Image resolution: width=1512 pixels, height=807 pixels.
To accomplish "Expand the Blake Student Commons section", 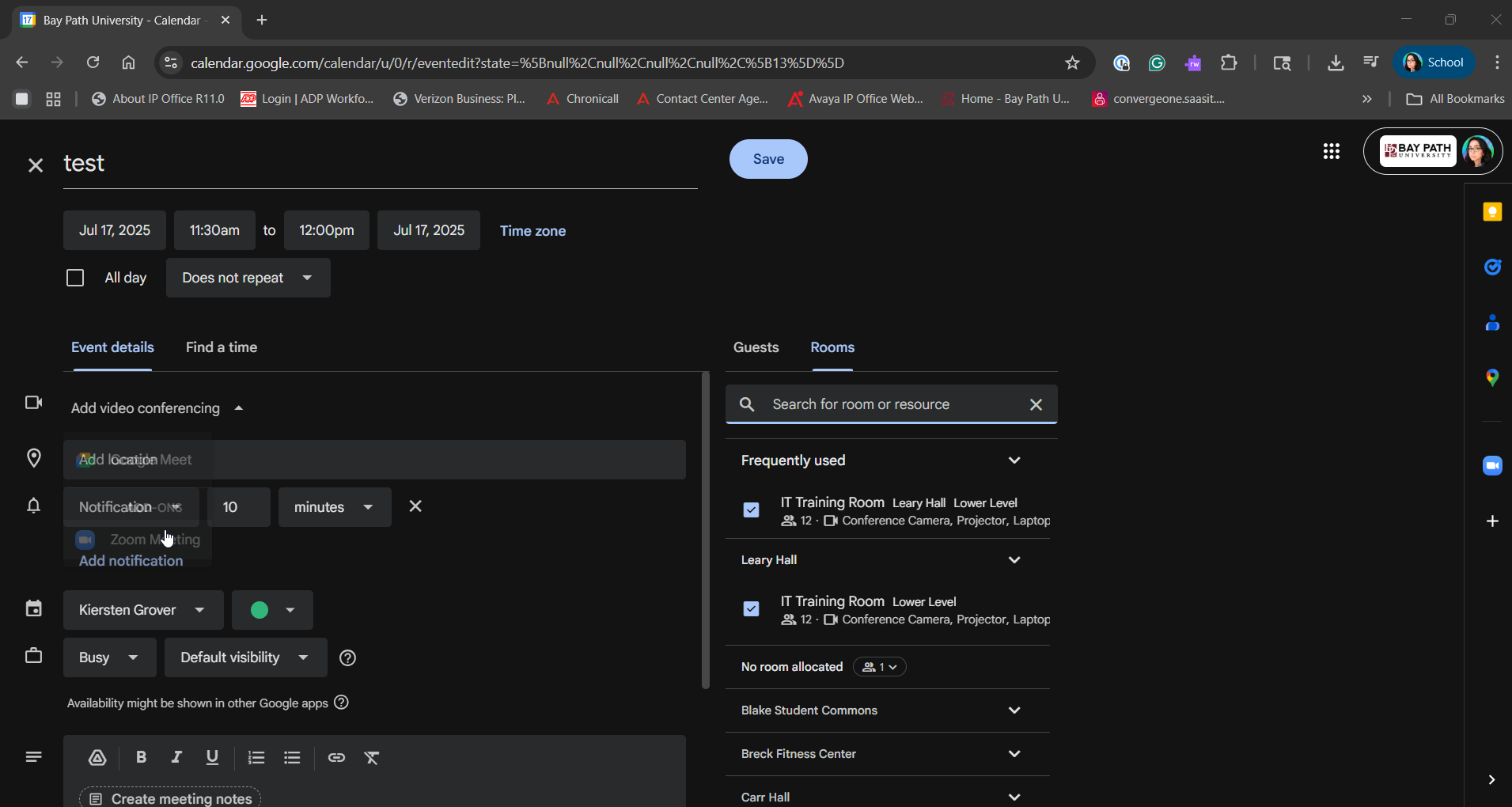I will (x=1014, y=710).
